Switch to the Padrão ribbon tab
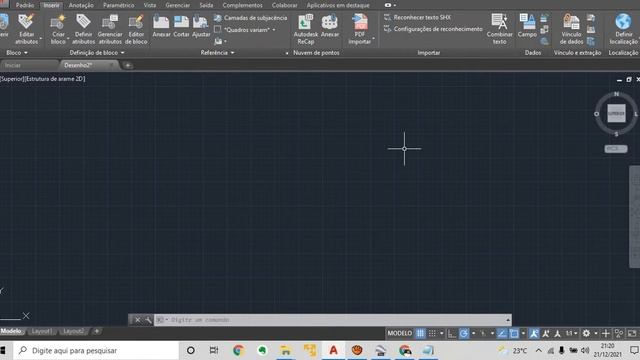The width and height of the screenshot is (640, 360). coord(25,5)
